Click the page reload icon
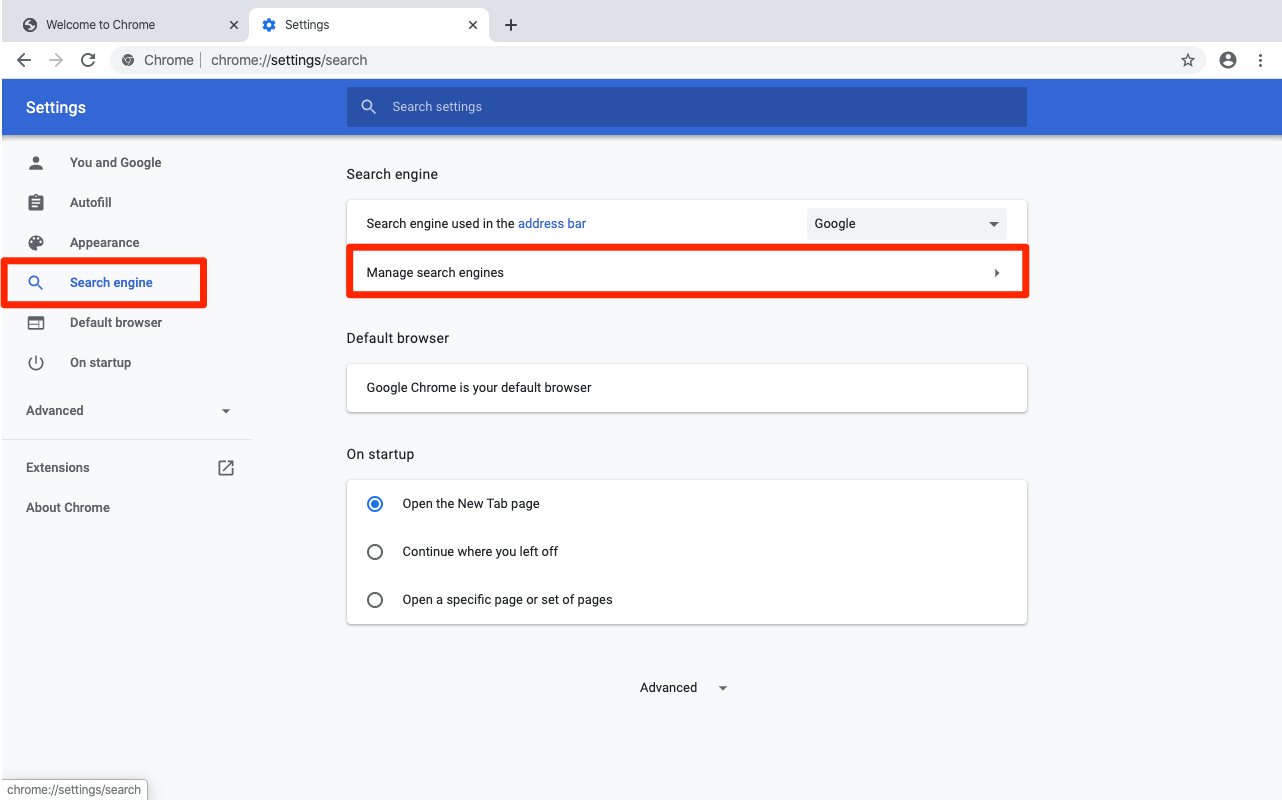Screen dimensions: 1282x800 (88, 60)
